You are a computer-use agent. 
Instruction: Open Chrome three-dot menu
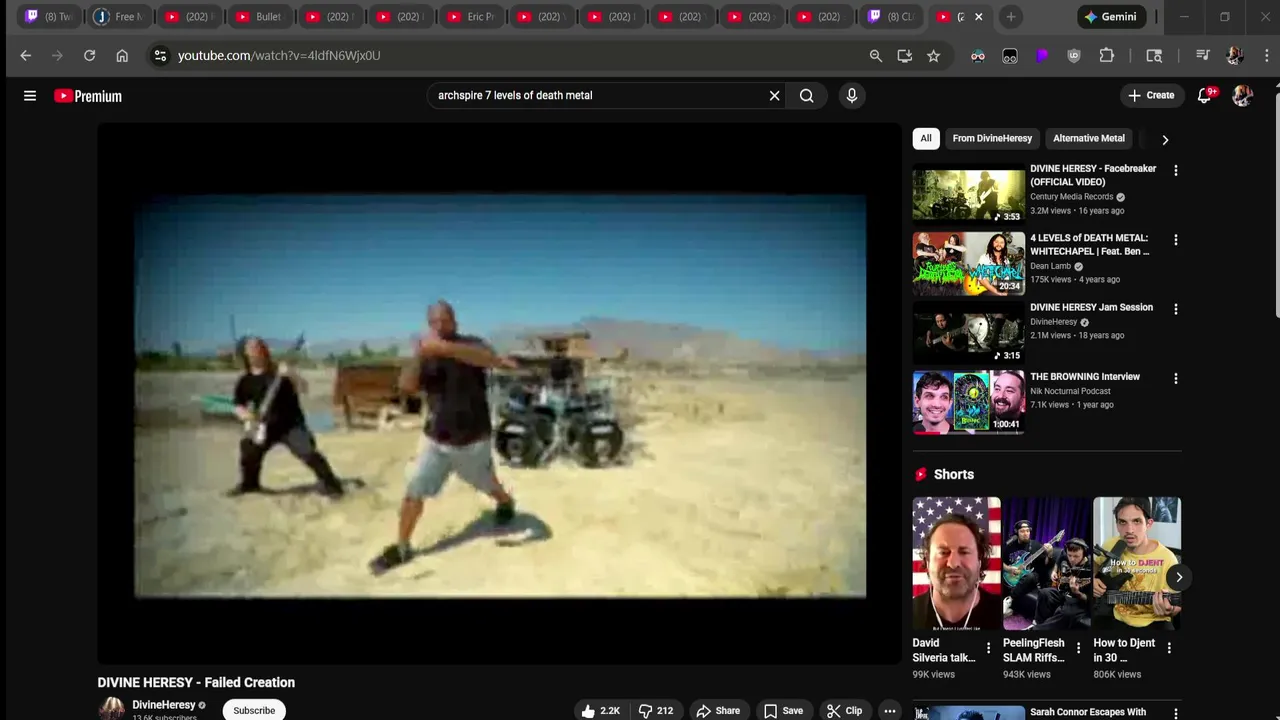(1266, 56)
